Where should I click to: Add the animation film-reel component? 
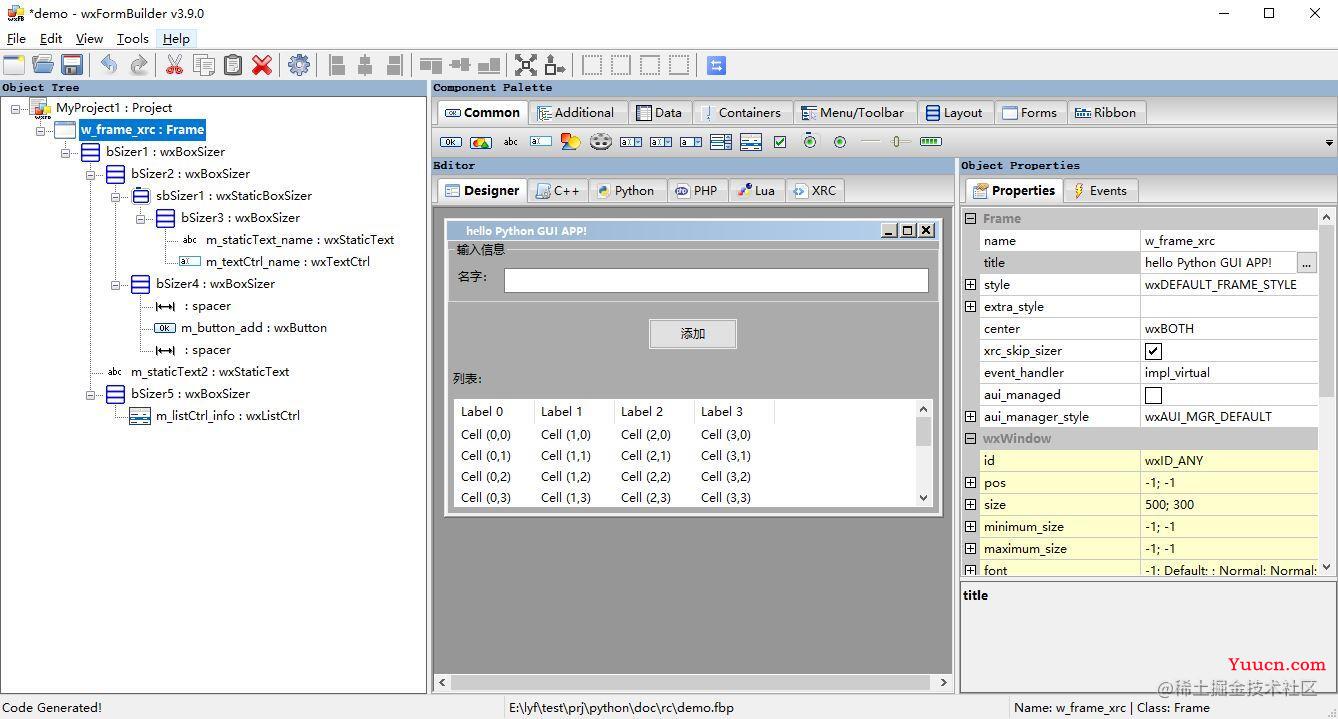tap(600, 142)
